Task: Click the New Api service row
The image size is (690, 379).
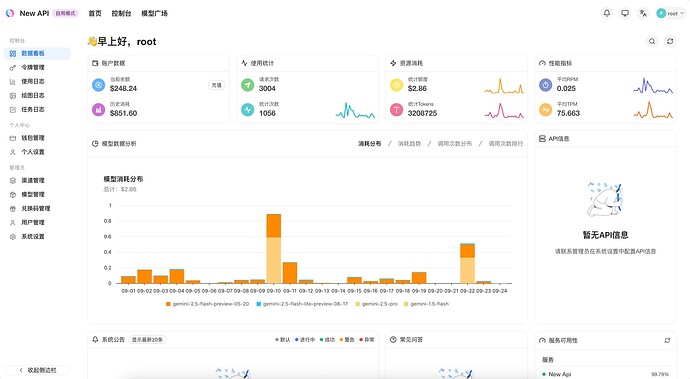Action: [x=605, y=374]
